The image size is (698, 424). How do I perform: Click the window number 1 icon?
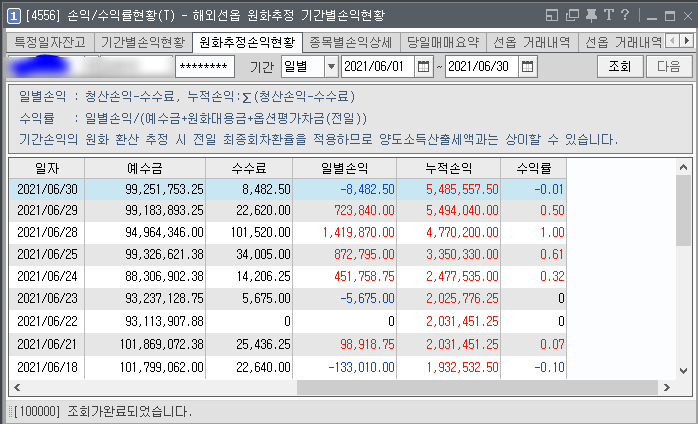(14, 16)
